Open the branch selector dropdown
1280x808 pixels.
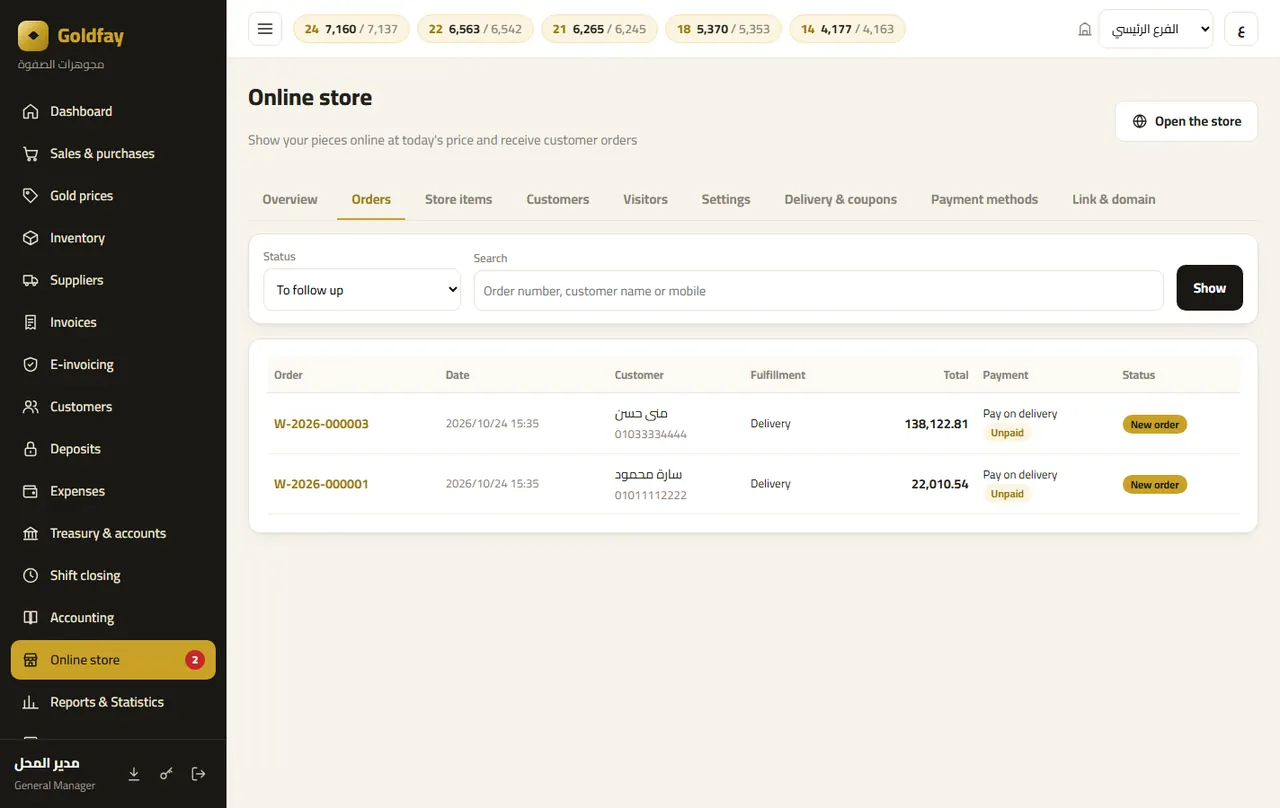tap(1155, 29)
